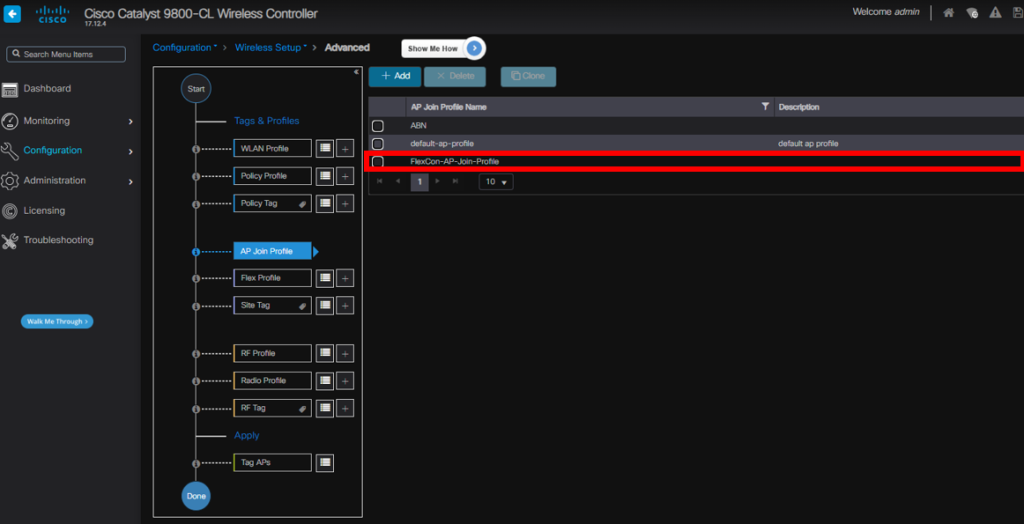Click the filter icon in AP Join Profile Name column
Screen dimensions: 1024x524
coord(765,106)
